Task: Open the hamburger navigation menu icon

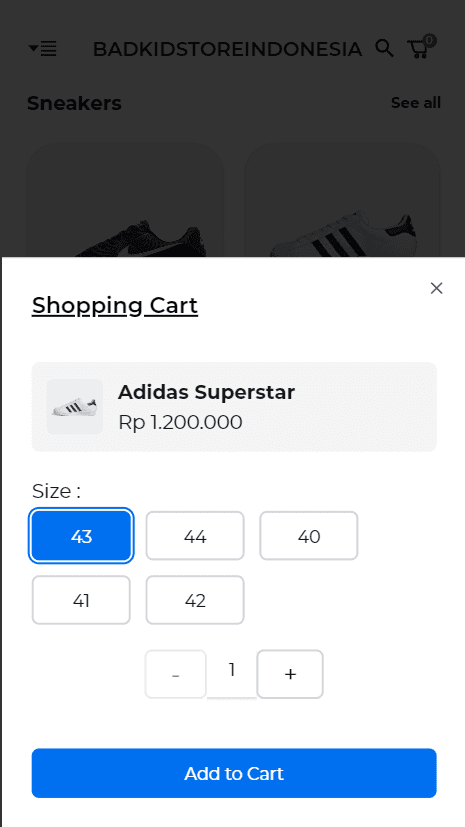Action: coord(43,49)
